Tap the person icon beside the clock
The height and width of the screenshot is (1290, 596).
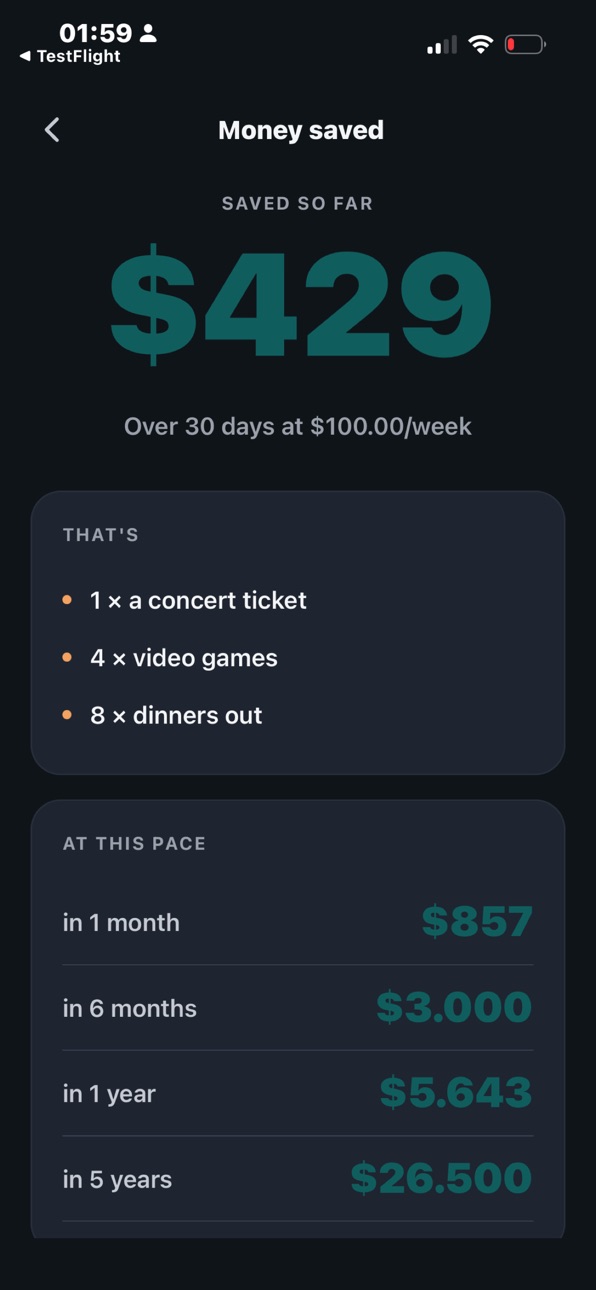pos(148,33)
